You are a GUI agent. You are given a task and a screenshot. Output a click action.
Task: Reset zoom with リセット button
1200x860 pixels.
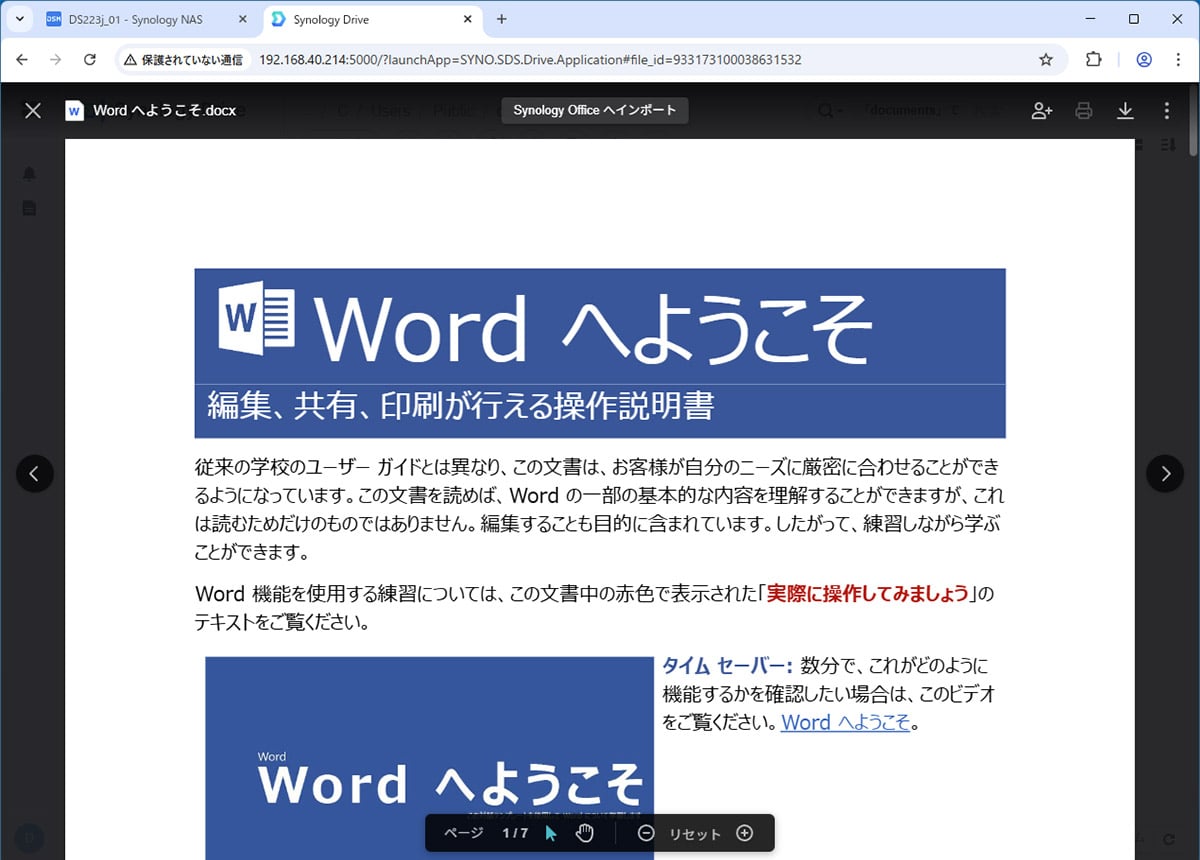click(x=695, y=834)
